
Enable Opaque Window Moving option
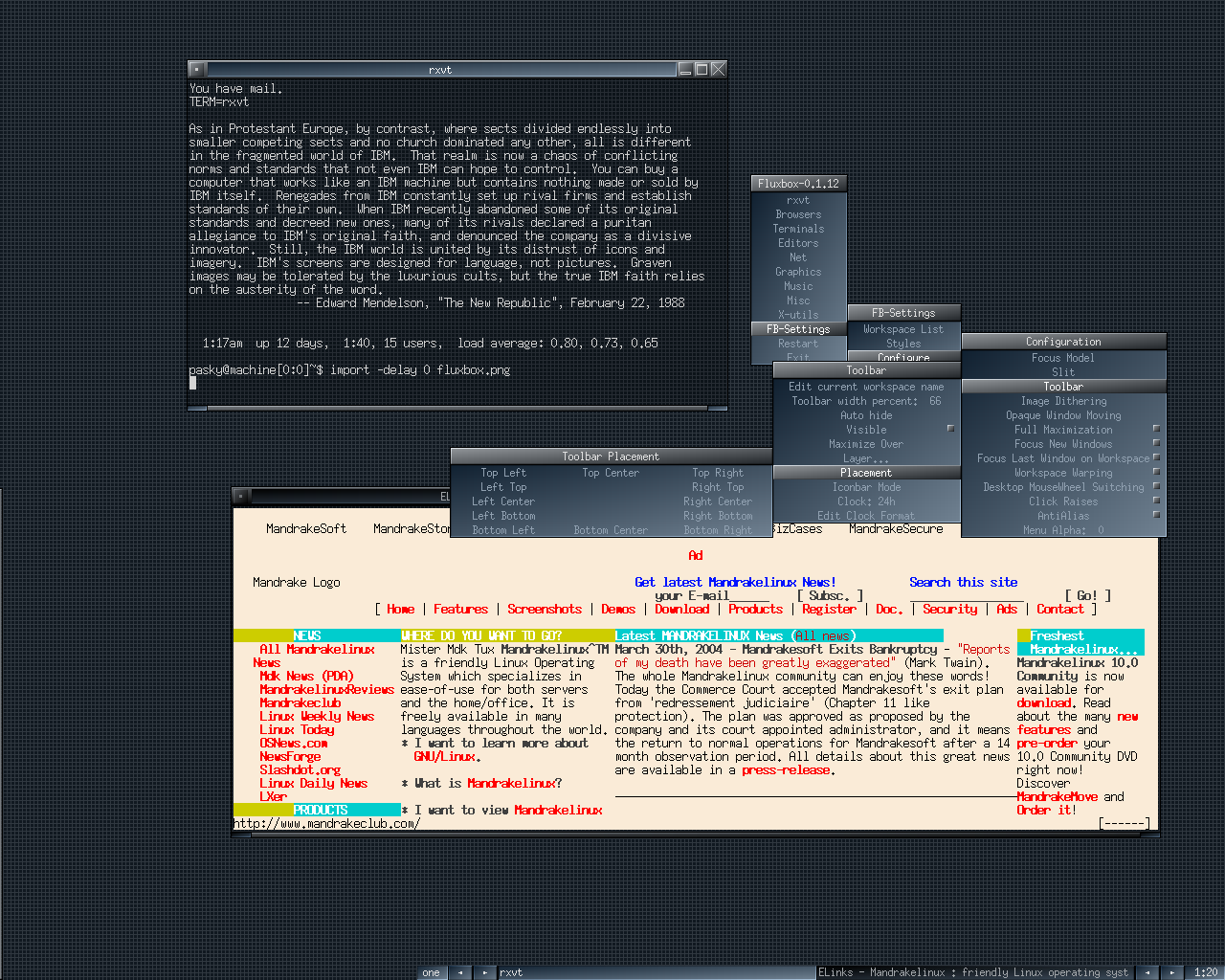tap(1063, 415)
